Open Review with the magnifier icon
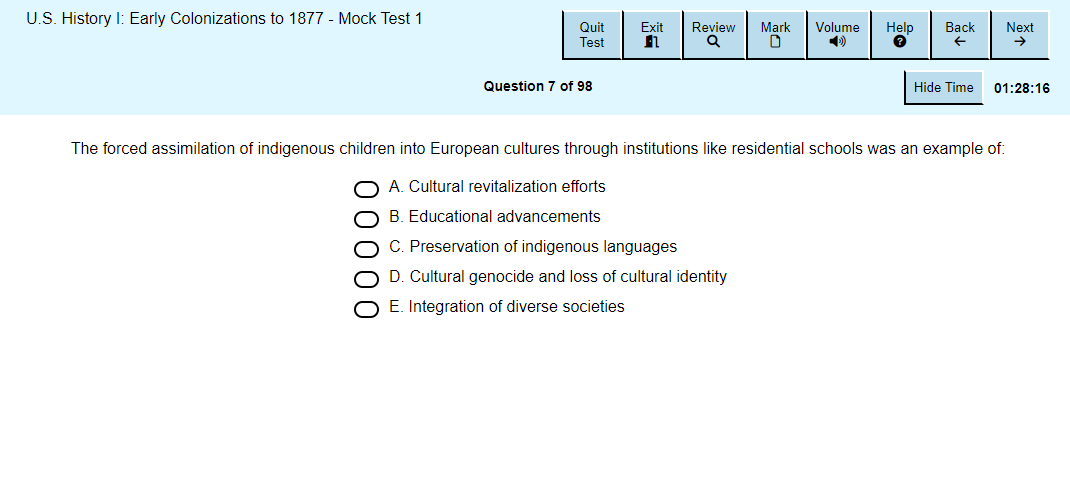Viewport: 1070px width, 500px height. (713, 35)
